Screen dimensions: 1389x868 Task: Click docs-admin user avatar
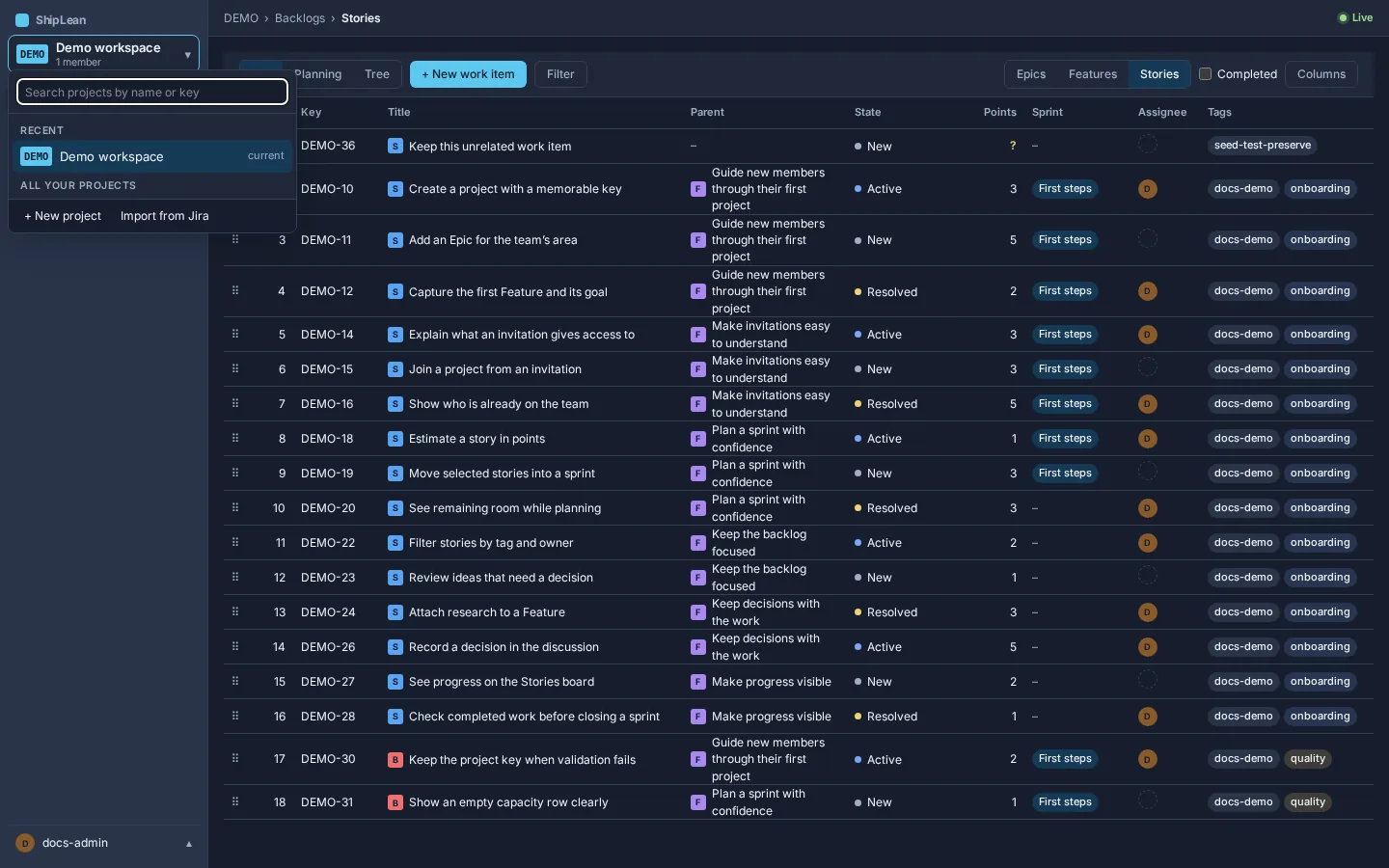(x=25, y=843)
